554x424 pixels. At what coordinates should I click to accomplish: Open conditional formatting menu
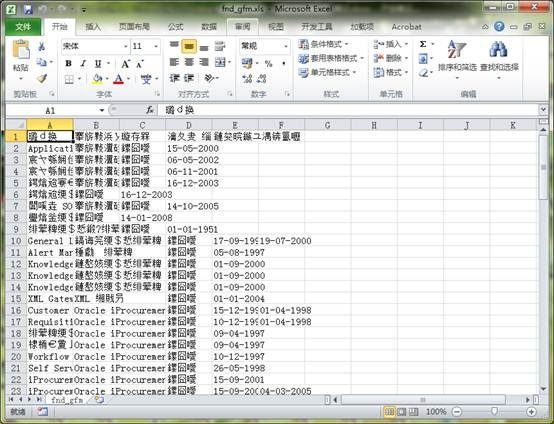(323, 44)
